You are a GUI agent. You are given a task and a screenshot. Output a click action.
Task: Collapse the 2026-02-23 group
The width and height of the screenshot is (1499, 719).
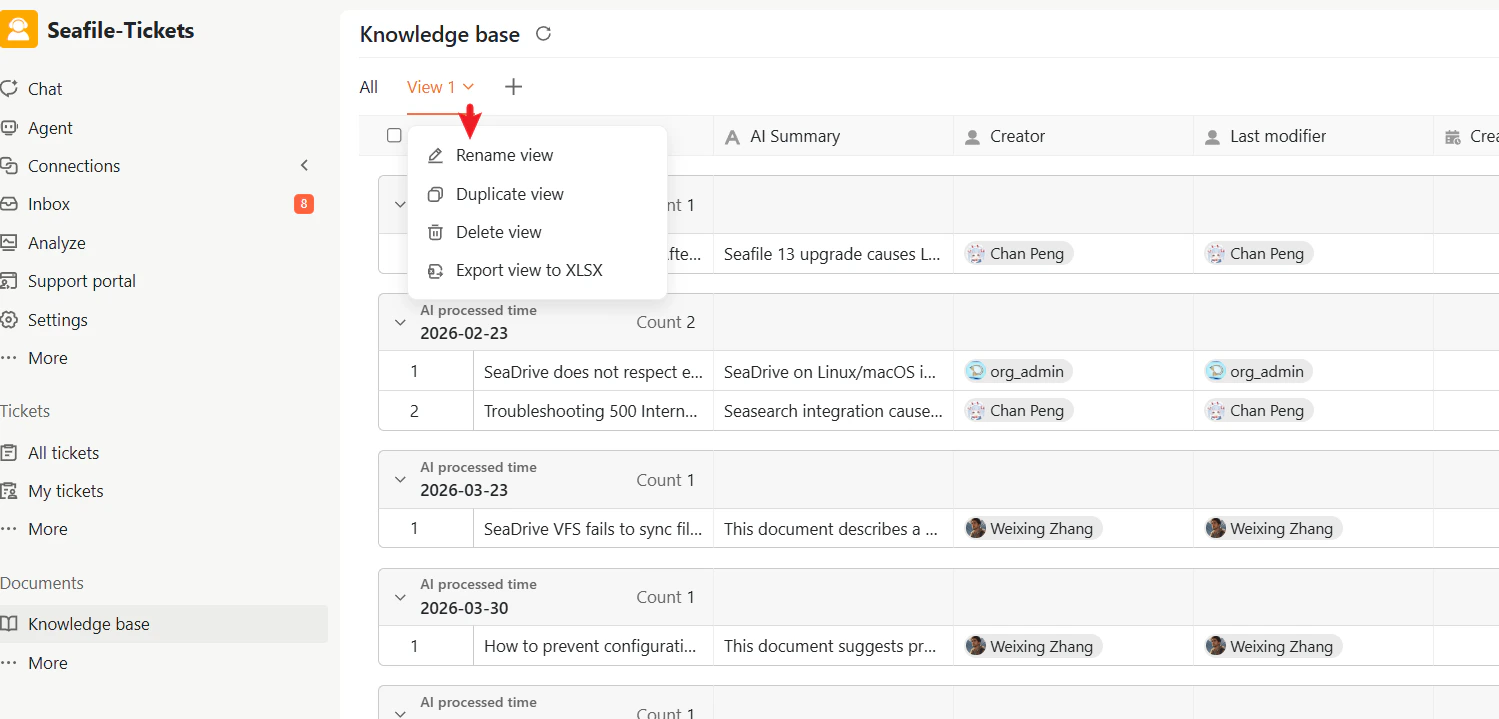point(400,322)
